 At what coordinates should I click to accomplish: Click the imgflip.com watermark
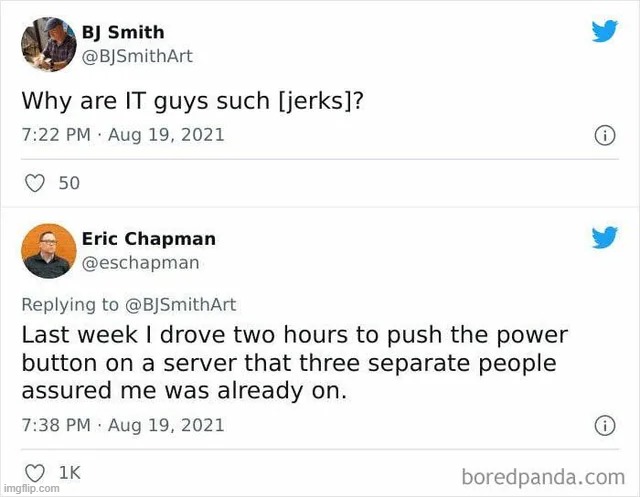[x=31, y=488]
